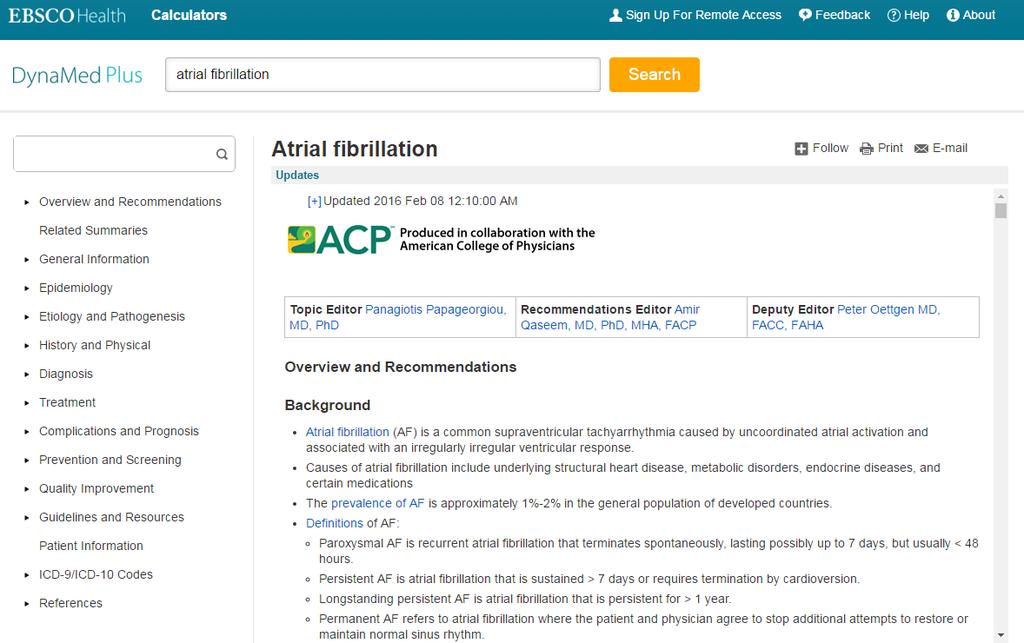Click the E-mail envelope icon

pyautogui.click(x=921, y=149)
